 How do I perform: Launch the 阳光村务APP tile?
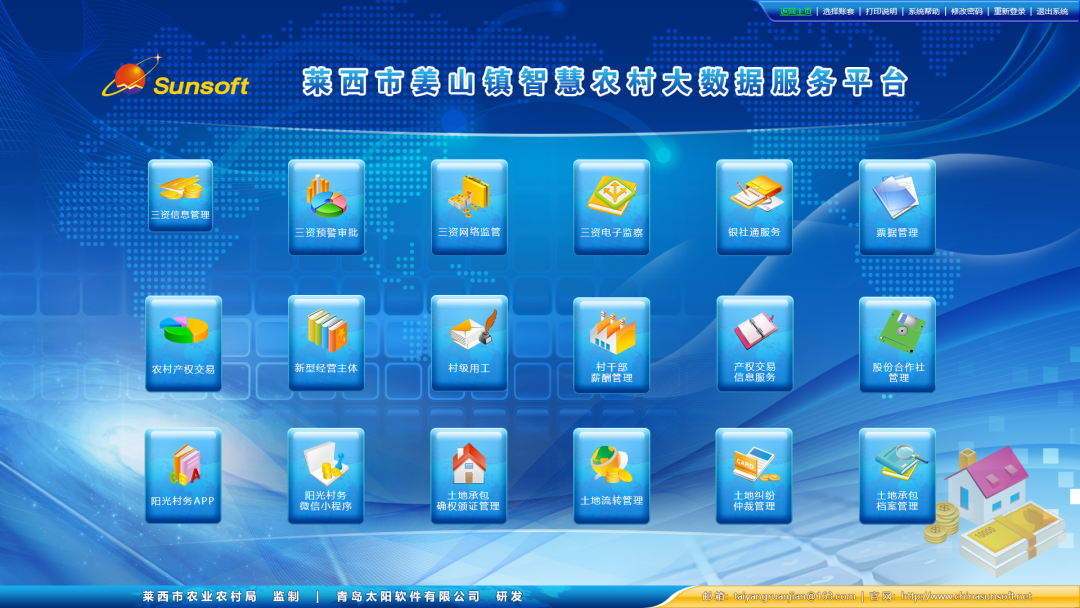[183, 476]
